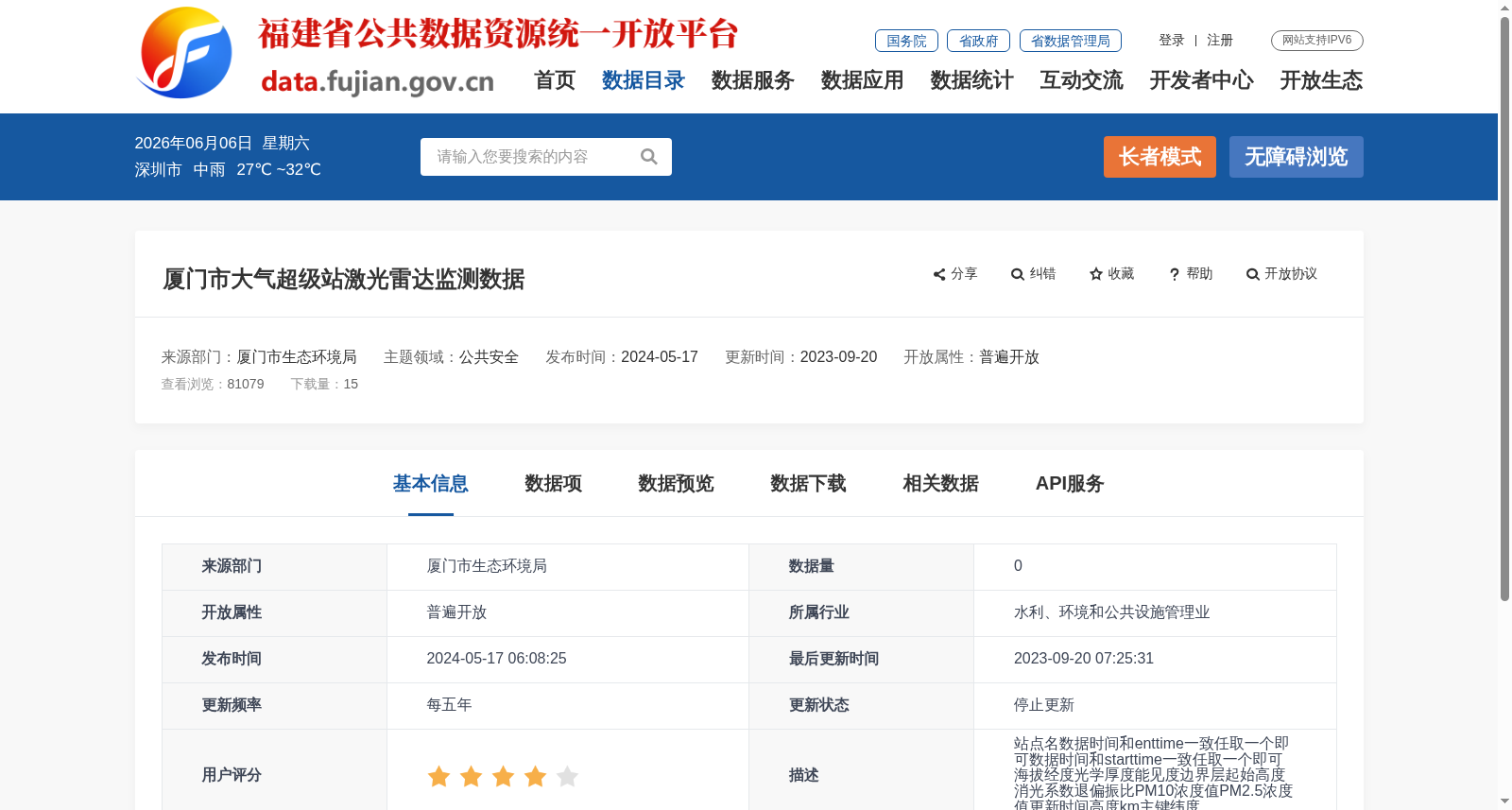The height and width of the screenshot is (810, 1512).
Task: Enable 无障碍浏览 accessible browsing
Action: 1297,157
